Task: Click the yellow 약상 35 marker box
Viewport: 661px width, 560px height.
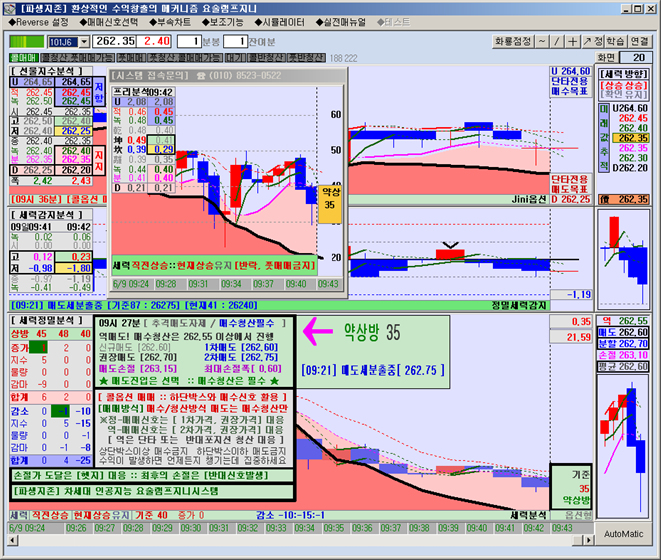Action: (x=330, y=204)
